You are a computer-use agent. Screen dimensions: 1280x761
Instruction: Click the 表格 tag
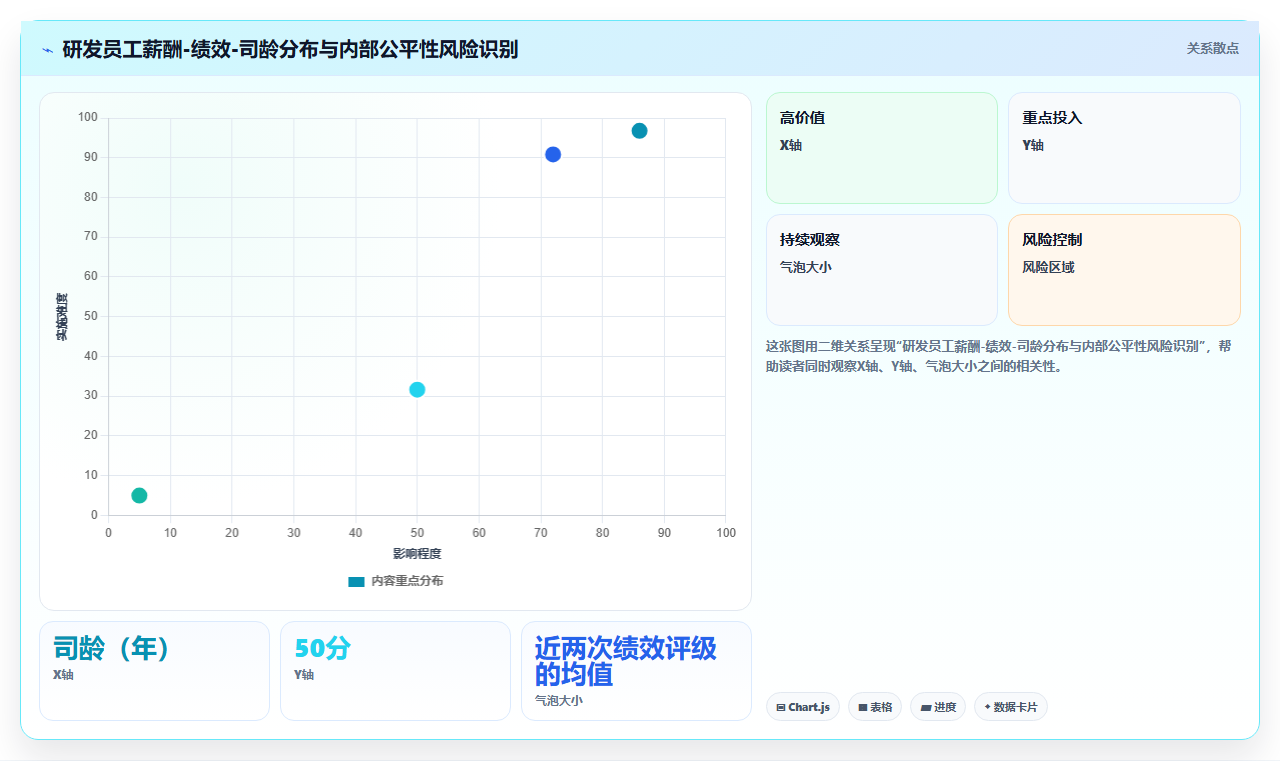click(x=875, y=707)
